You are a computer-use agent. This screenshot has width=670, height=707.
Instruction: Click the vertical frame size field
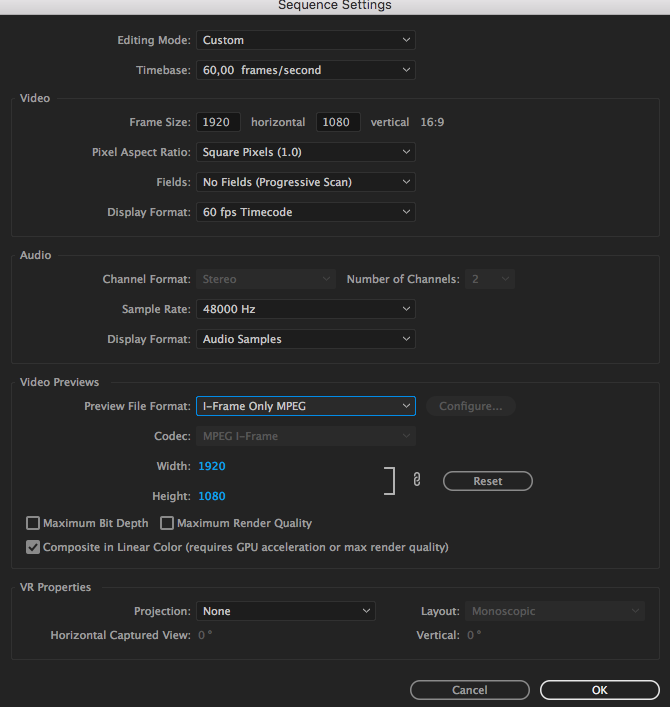coord(338,122)
